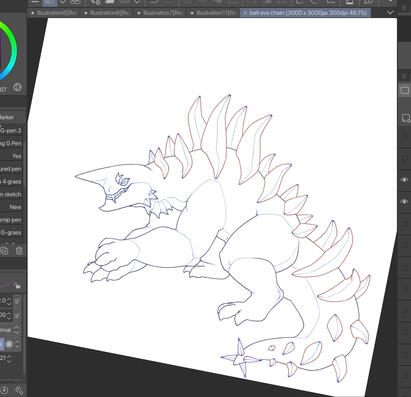Open brush size dynamics button
Image resolution: width=411 pixels, height=397 pixels.
(17, 301)
